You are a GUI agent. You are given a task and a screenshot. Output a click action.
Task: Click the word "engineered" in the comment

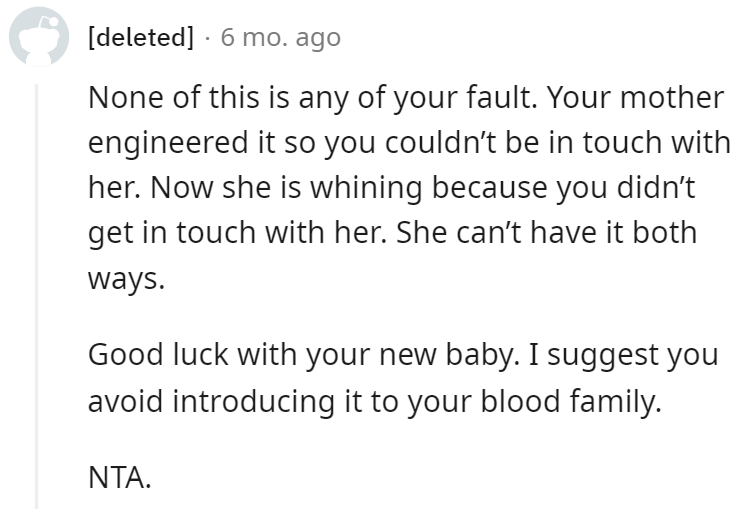click(x=166, y=143)
